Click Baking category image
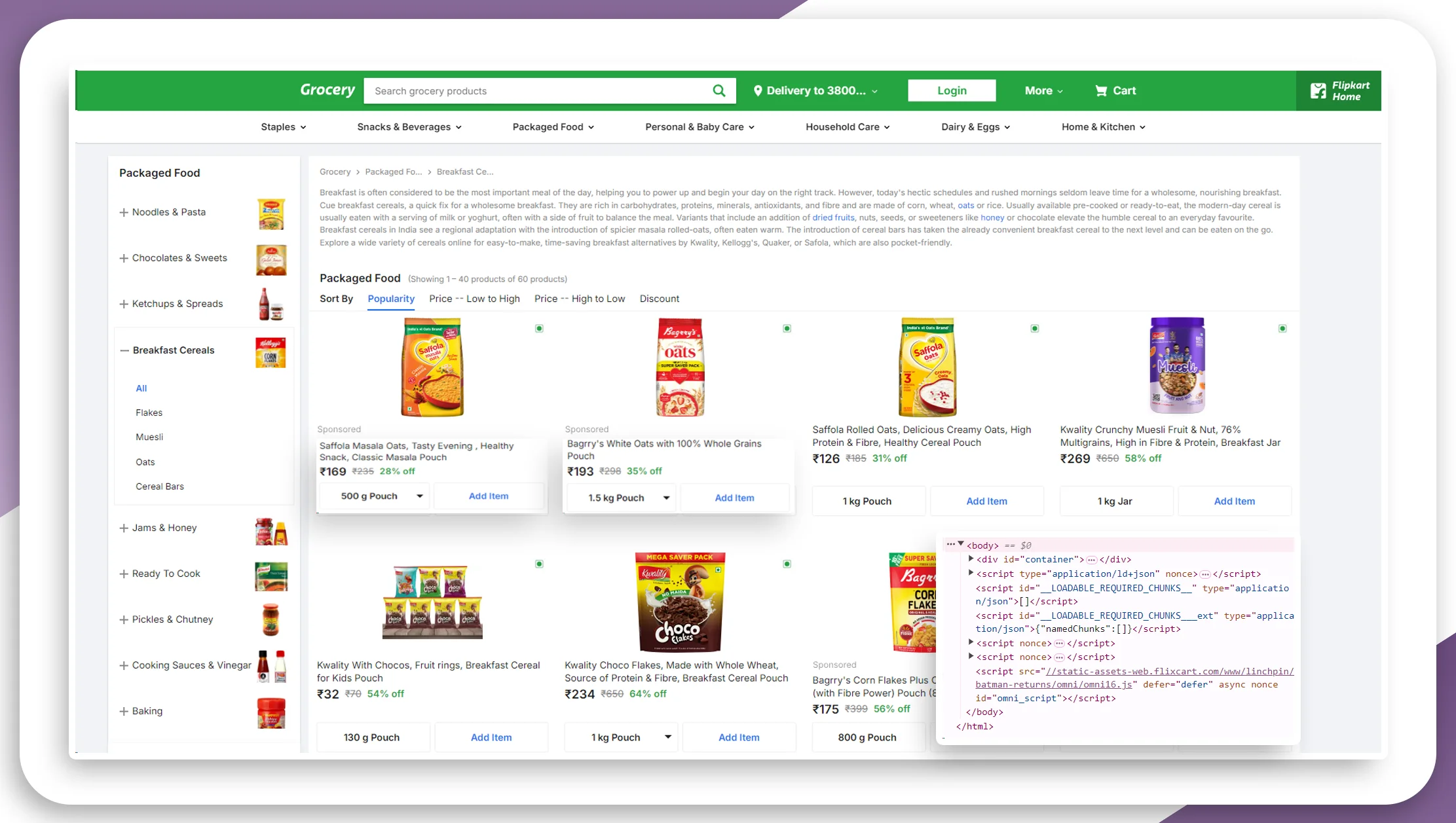 (271, 713)
